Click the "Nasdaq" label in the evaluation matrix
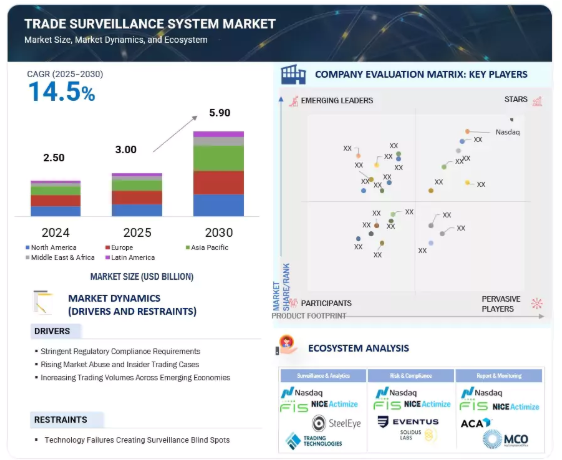Screen dimensions: 562x460 click(508, 132)
